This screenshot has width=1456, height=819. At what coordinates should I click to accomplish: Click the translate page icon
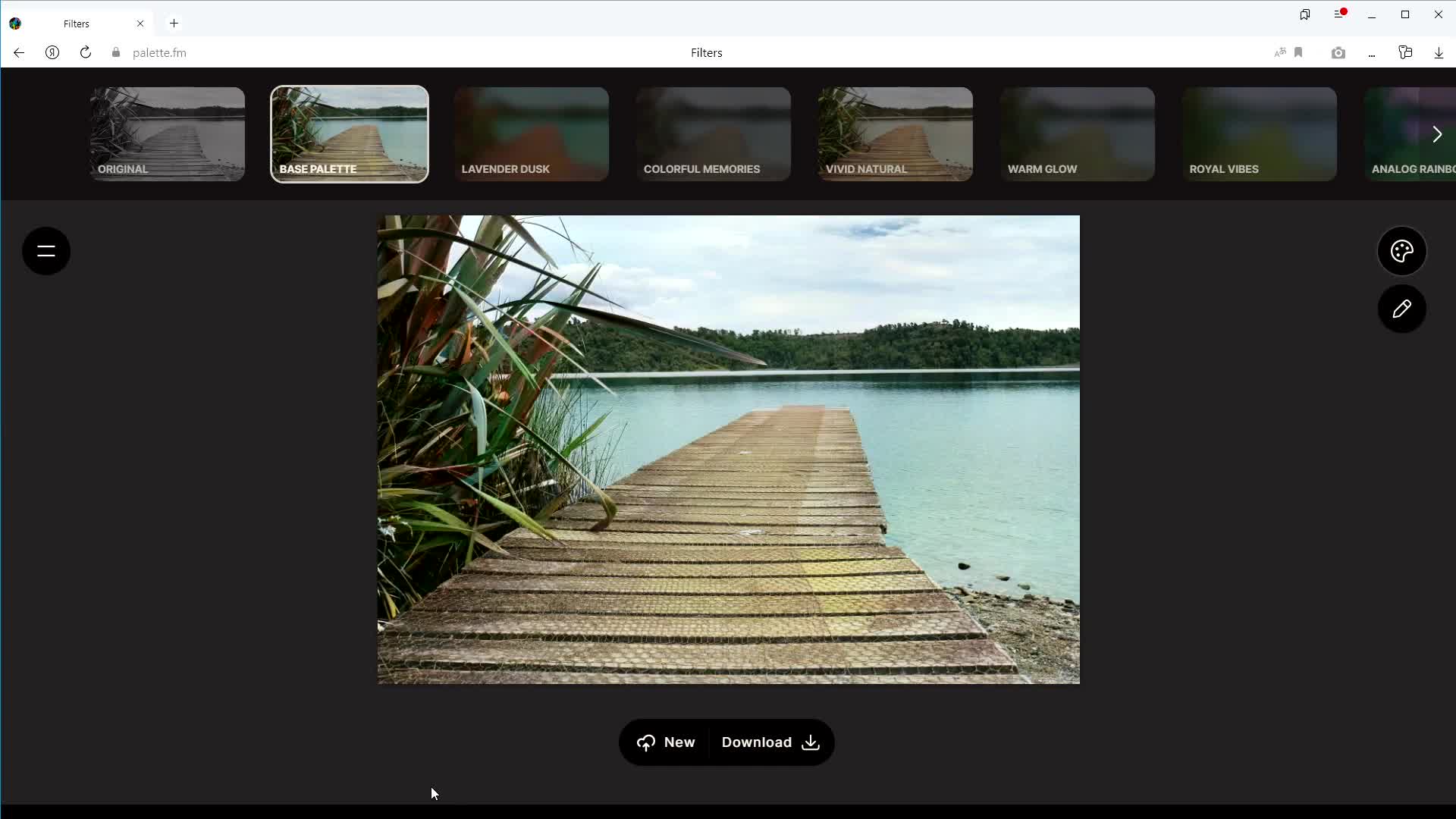click(x=1280, y=53)
